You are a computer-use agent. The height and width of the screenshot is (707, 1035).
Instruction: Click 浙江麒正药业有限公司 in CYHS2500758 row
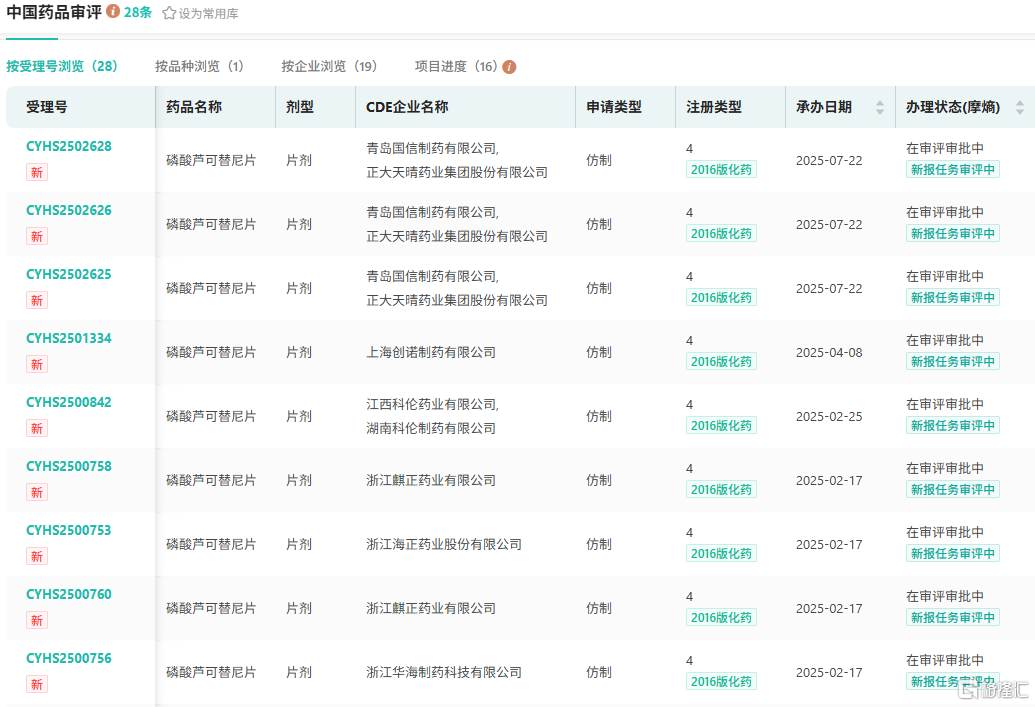pyautogui.click(x=431, y=481)
